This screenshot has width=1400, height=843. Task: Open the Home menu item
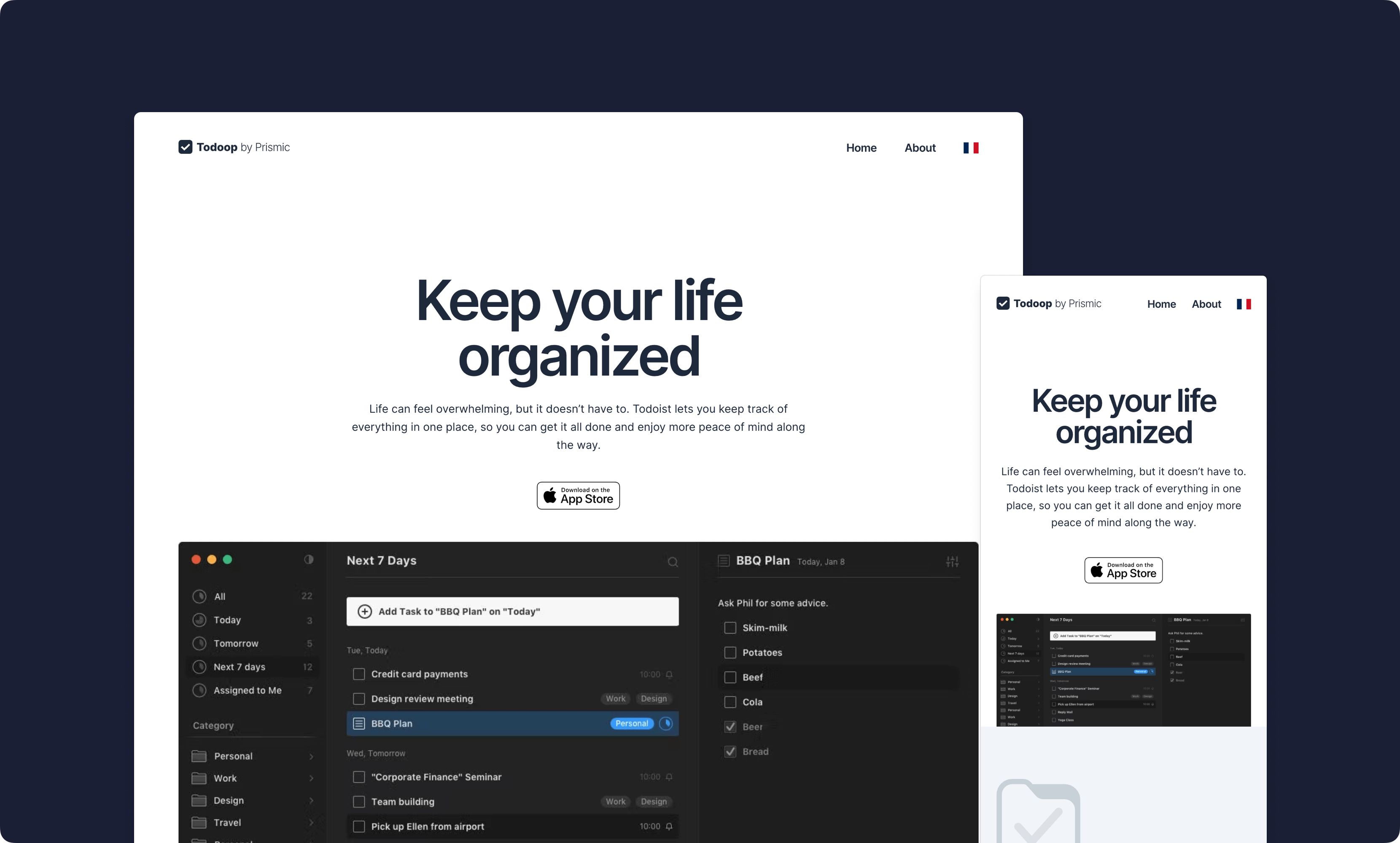860,147
